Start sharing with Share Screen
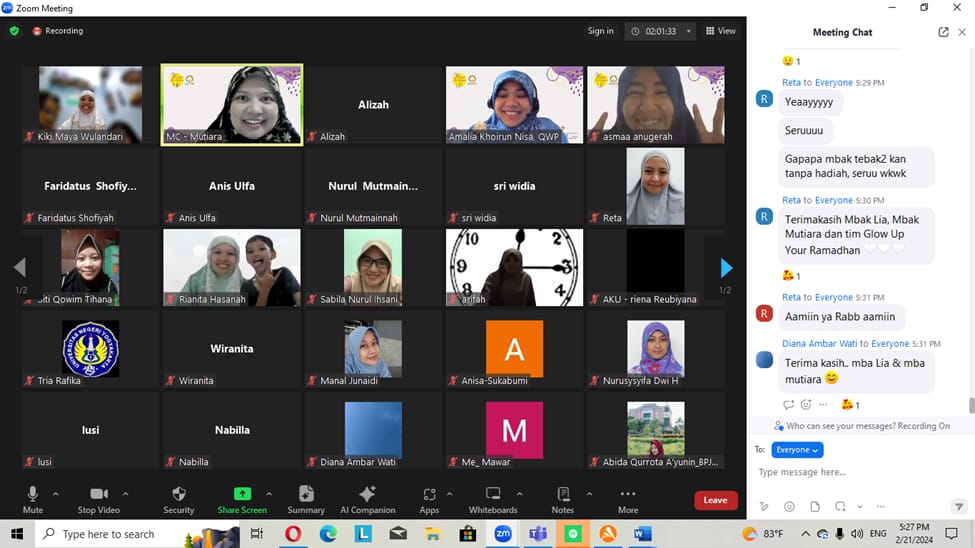The width and height of the screenshot is (975, 548). [x=242, y=499]
